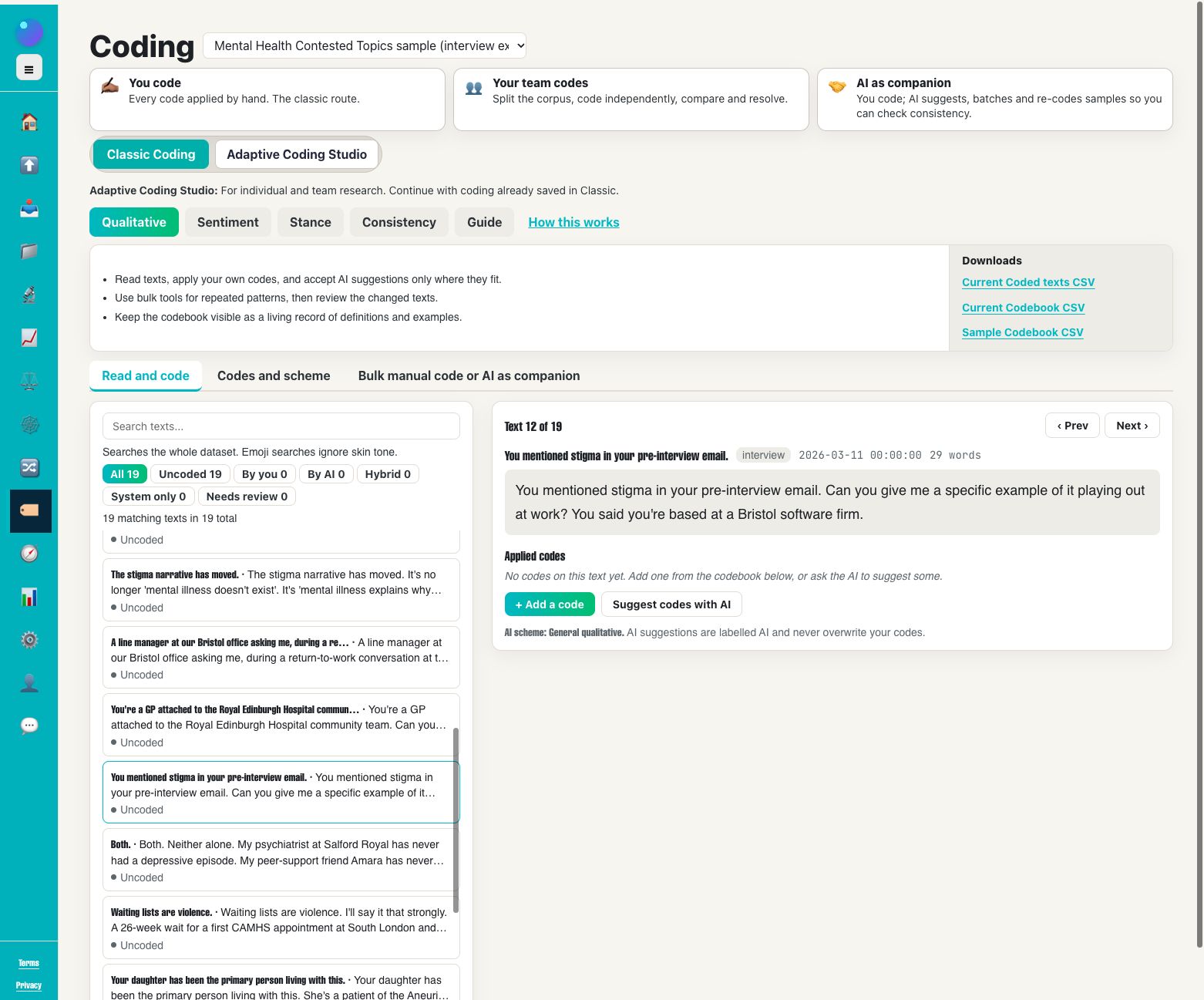Open the shuffle arrows icon in sidebar

click(29, 467)
